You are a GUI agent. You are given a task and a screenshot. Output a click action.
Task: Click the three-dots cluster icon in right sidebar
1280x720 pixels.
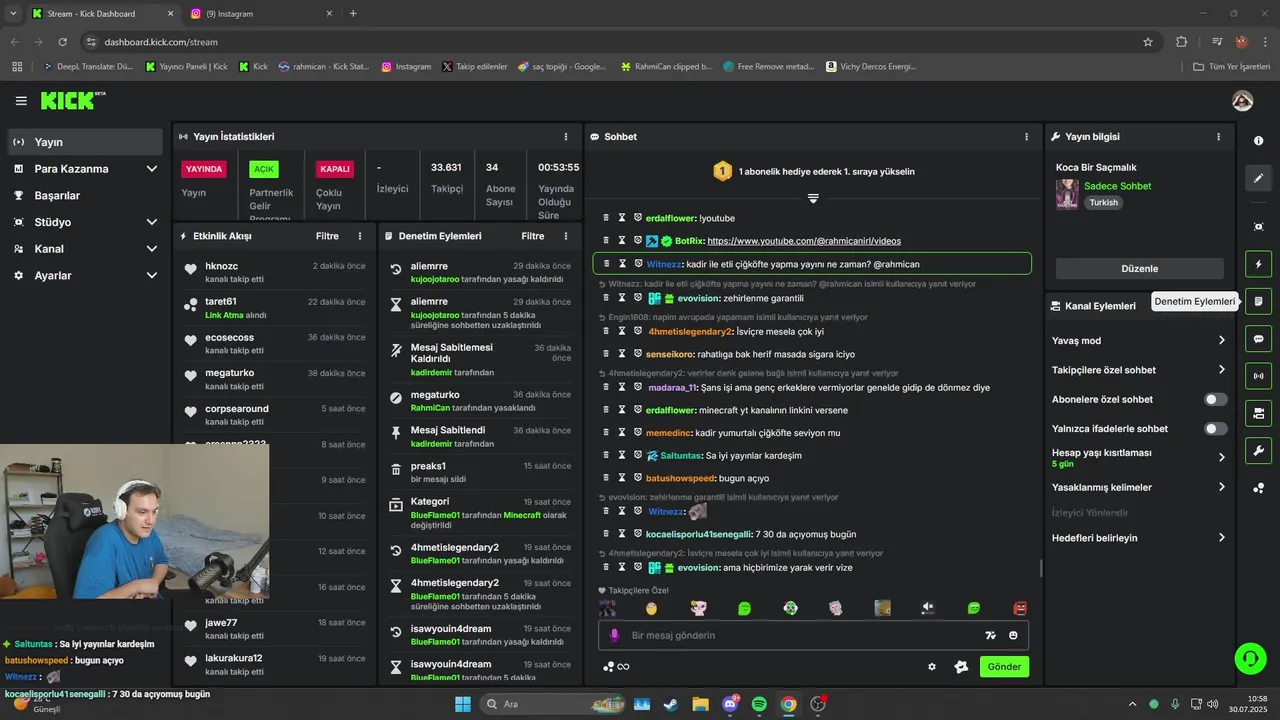[1259, 488]
